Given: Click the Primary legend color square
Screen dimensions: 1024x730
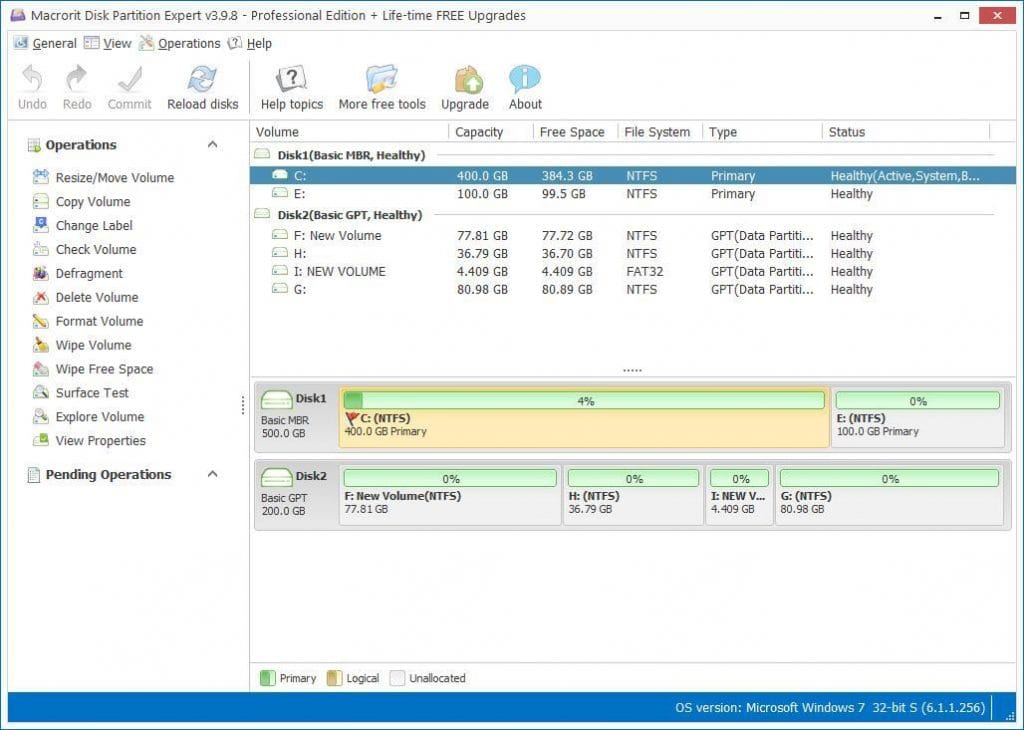Looking at the screenshot, I should pos(269,678).
